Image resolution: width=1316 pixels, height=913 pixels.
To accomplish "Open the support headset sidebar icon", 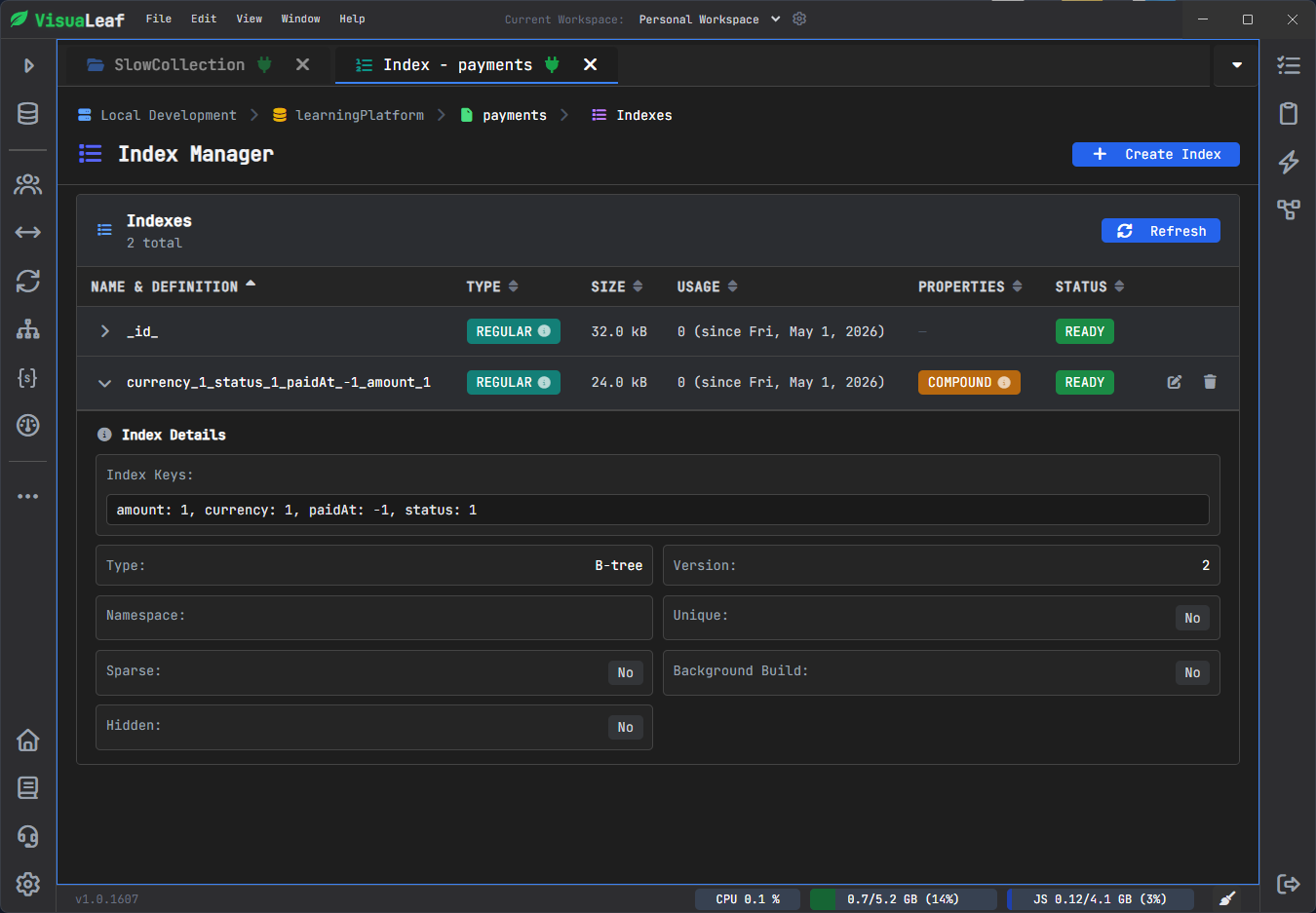I will tap(28, 836).
